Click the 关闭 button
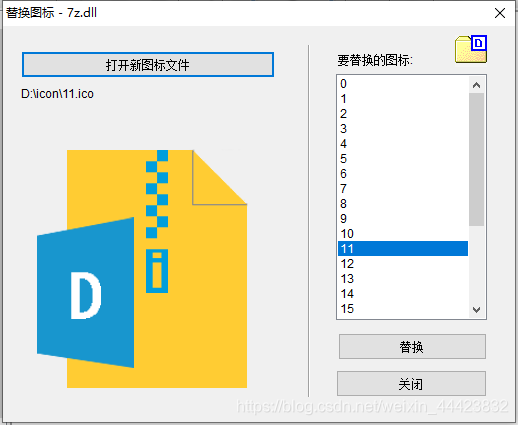Viewport: 518px width, 425px height. 411,384
